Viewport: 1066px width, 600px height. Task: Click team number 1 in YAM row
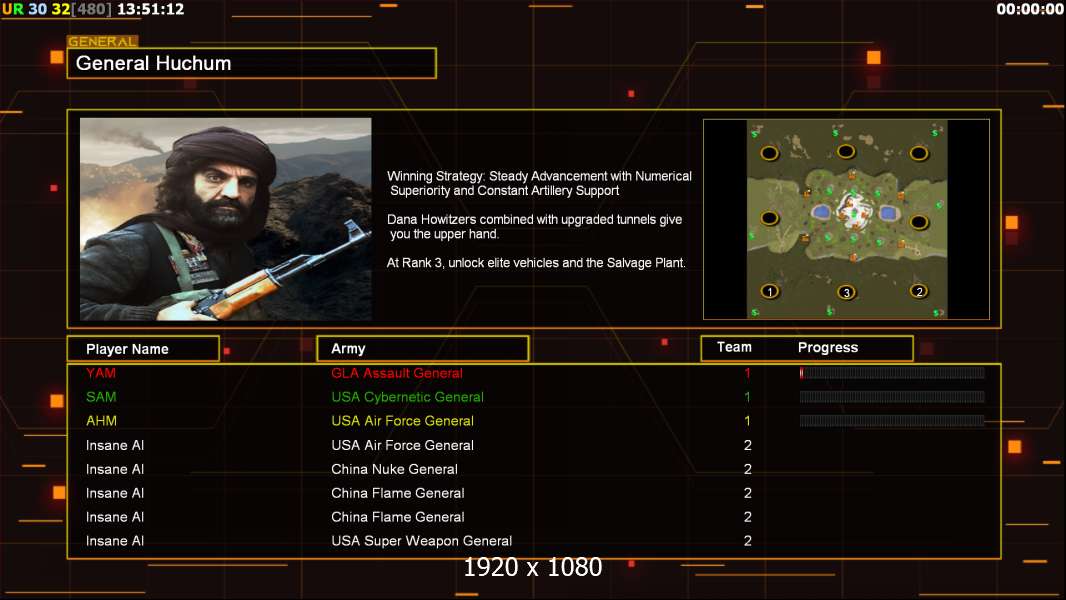click(747, 373)
